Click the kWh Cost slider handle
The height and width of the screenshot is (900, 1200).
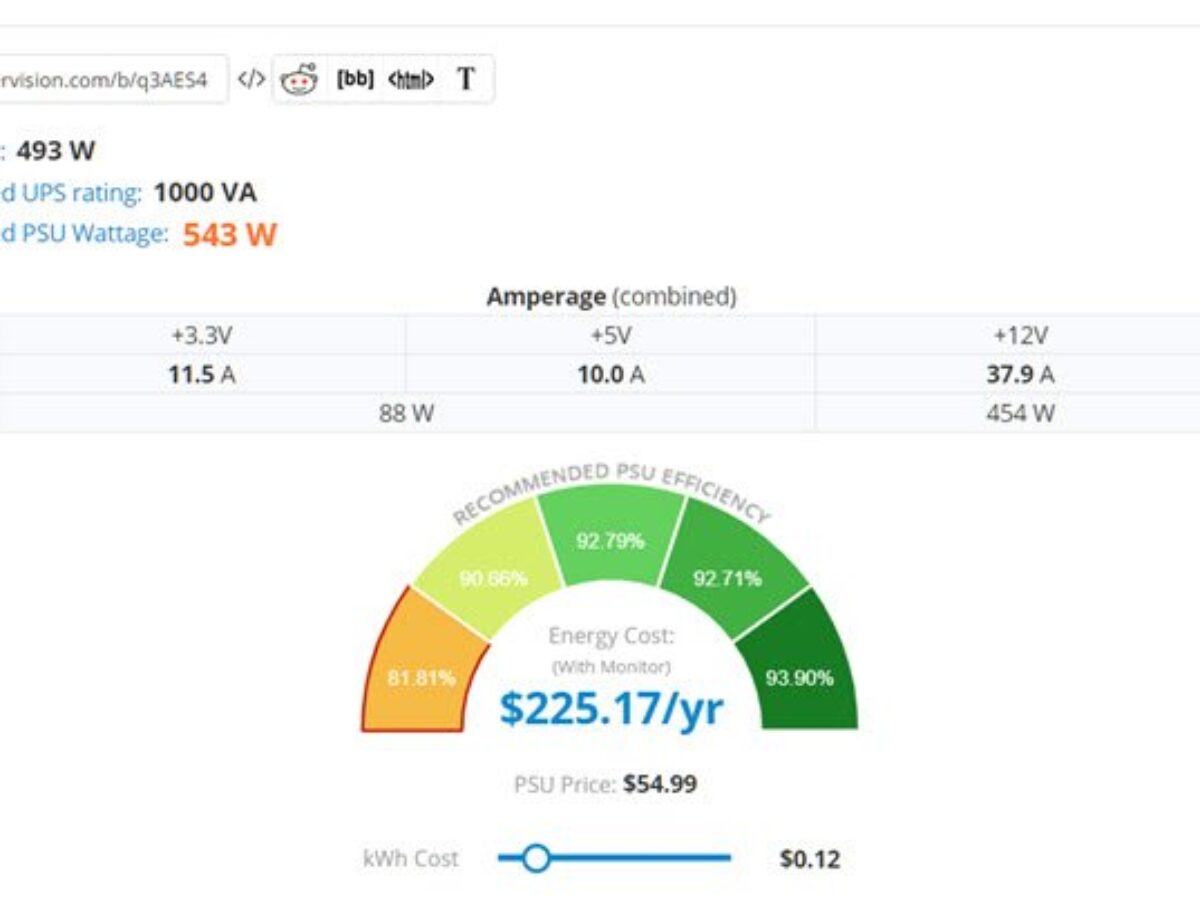pos(537,858)
